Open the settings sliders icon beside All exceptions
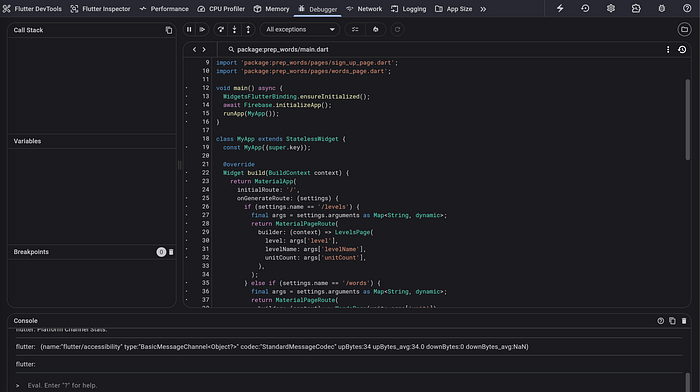Viewport: 700px width, 392px height. (x=355, y=29)
